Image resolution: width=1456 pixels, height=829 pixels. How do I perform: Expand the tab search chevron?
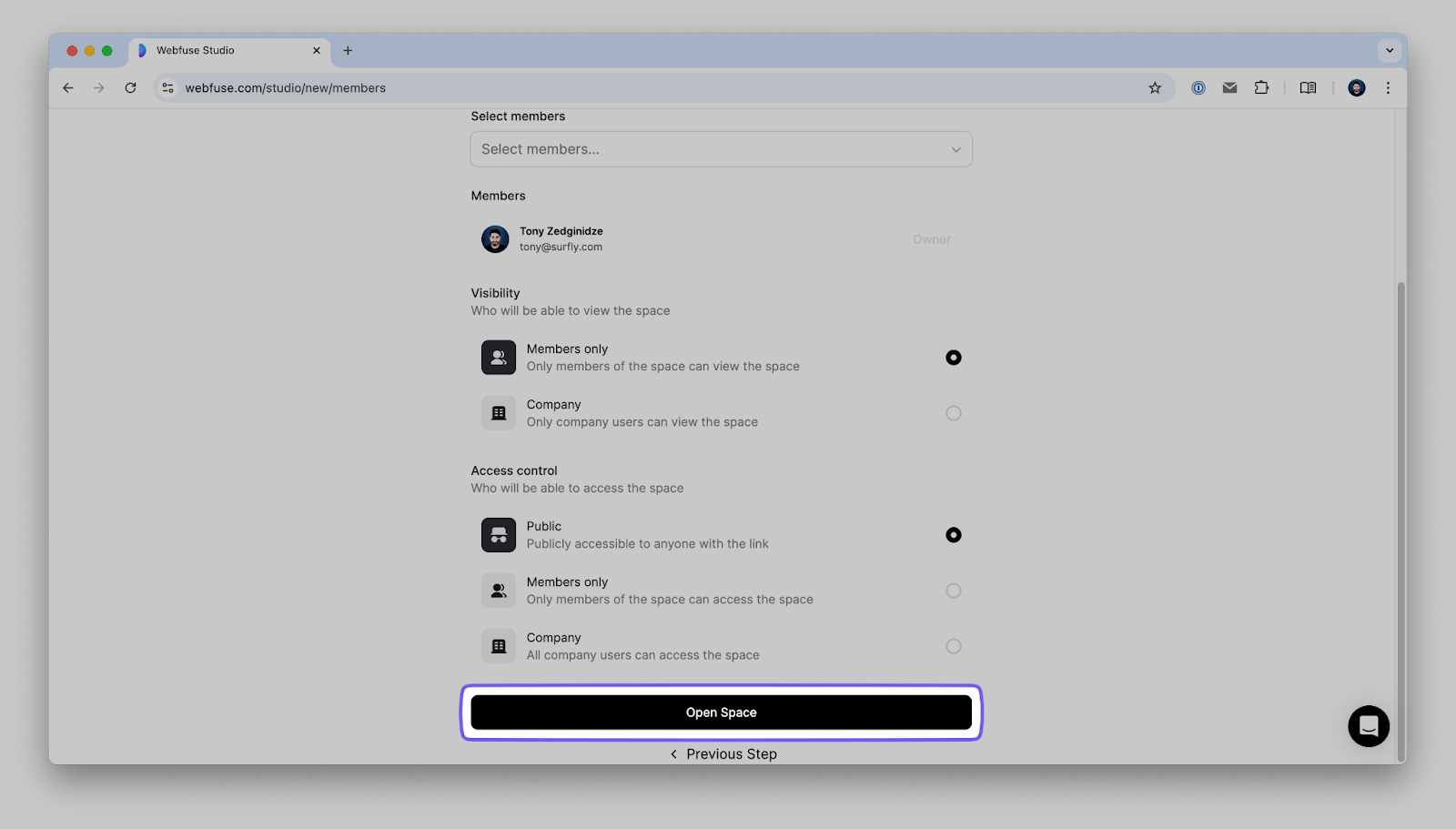tap(1389, 51)
